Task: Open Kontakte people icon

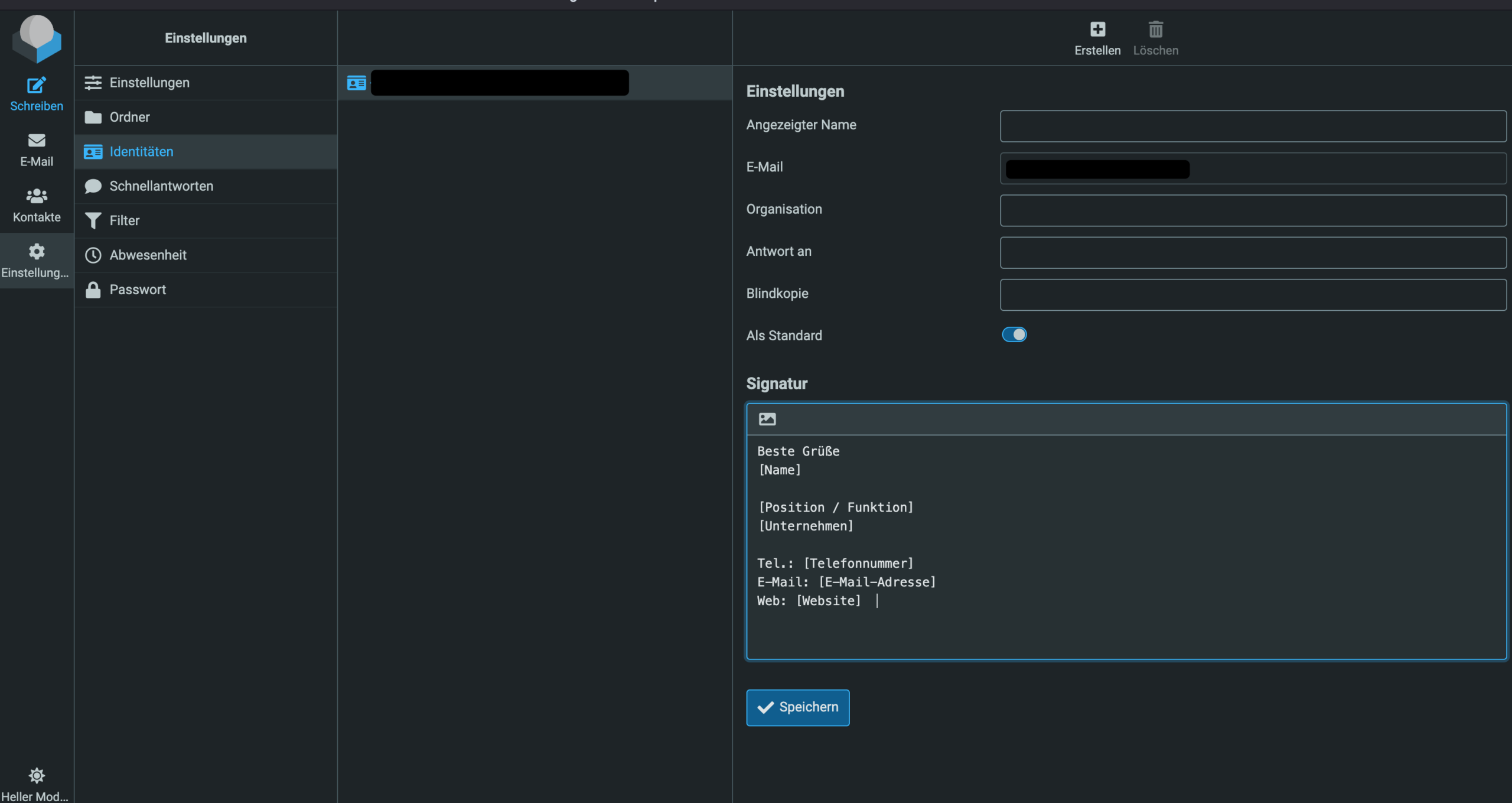Action: pos(36,196)
